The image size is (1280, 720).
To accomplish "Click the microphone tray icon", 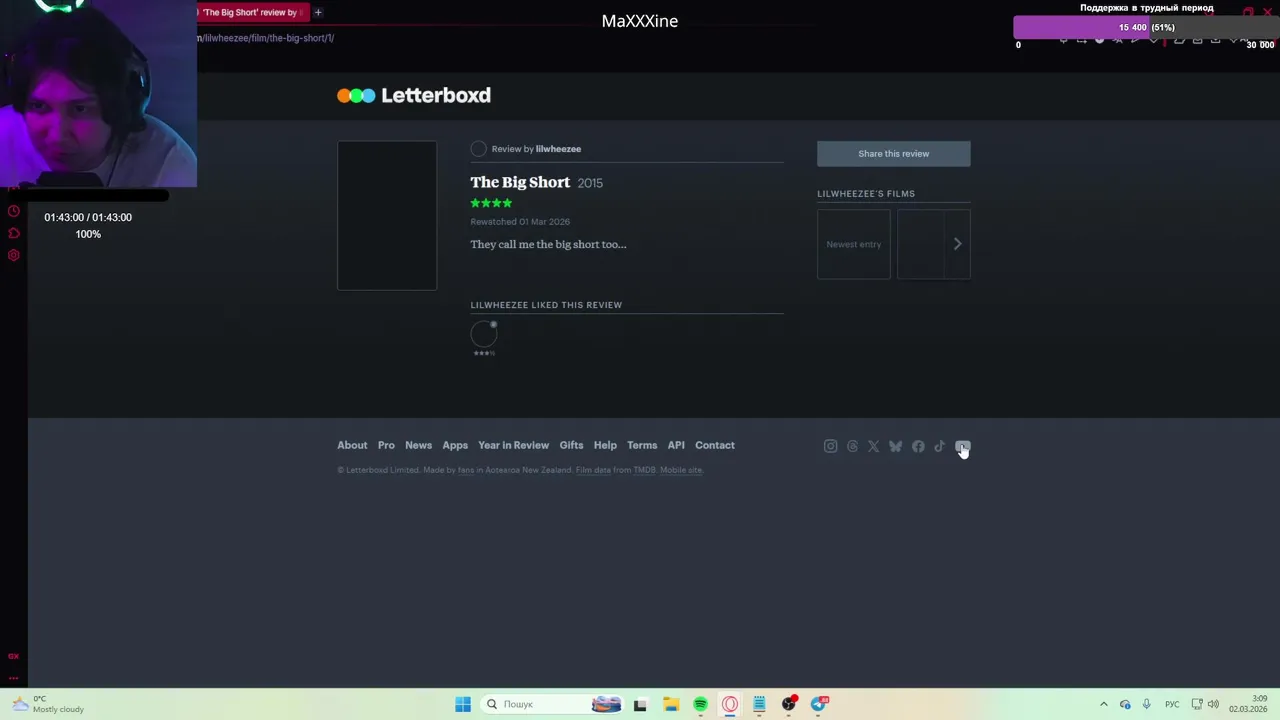I will 1146,704.
